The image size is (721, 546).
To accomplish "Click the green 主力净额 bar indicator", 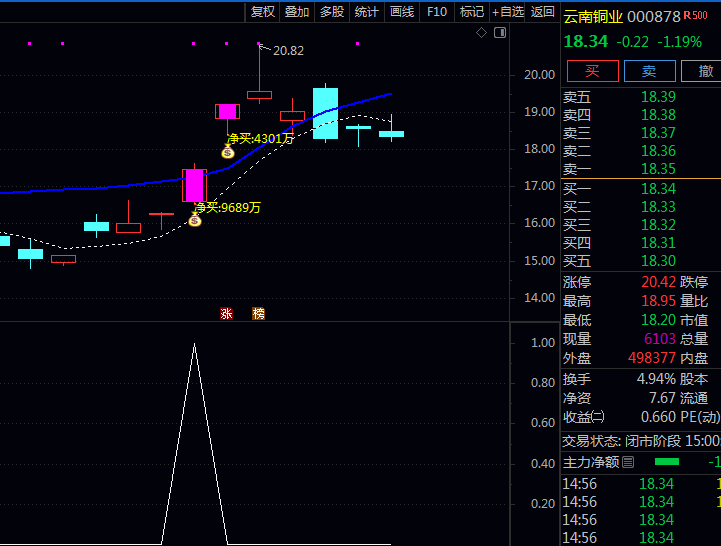I will (x=667, y=461).
